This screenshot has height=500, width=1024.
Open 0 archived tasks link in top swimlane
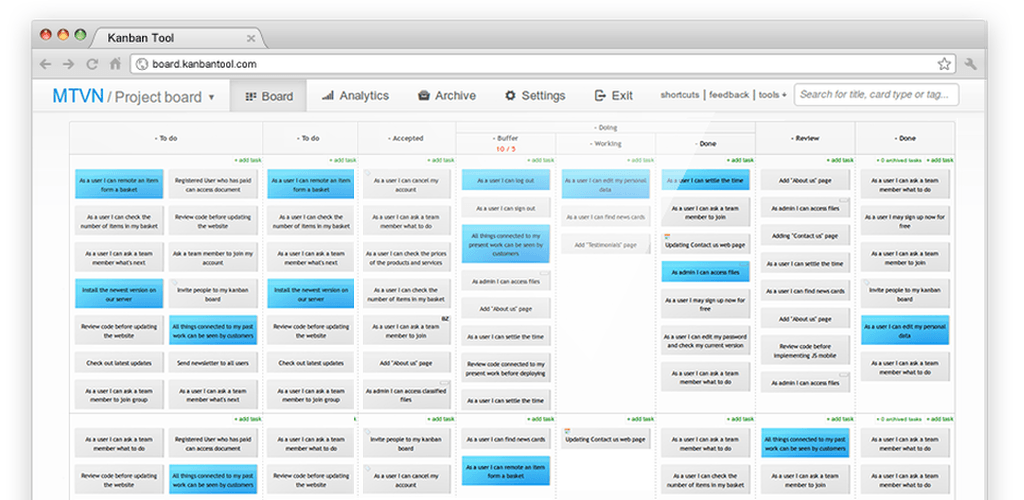(900, 160)
